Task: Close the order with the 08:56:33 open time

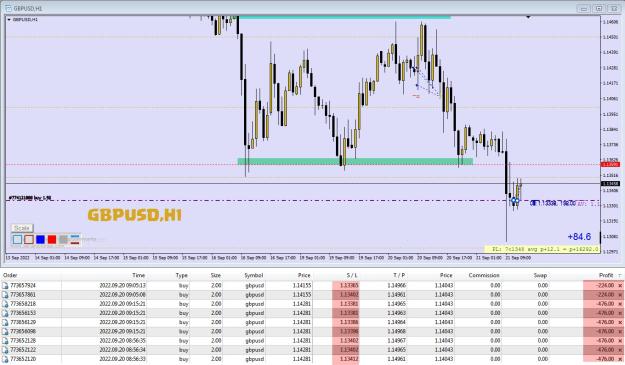Action: pos(620,359)
